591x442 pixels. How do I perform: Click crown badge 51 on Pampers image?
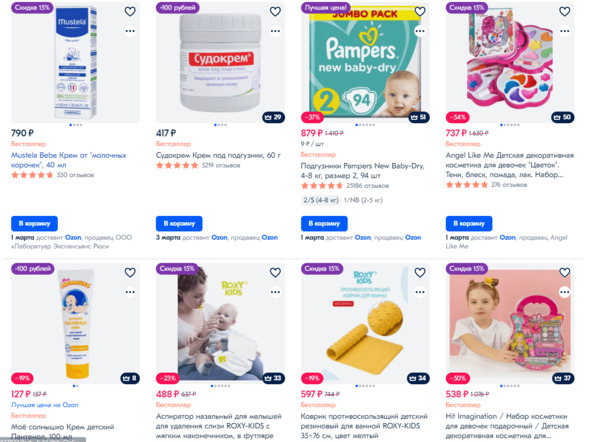419,117
